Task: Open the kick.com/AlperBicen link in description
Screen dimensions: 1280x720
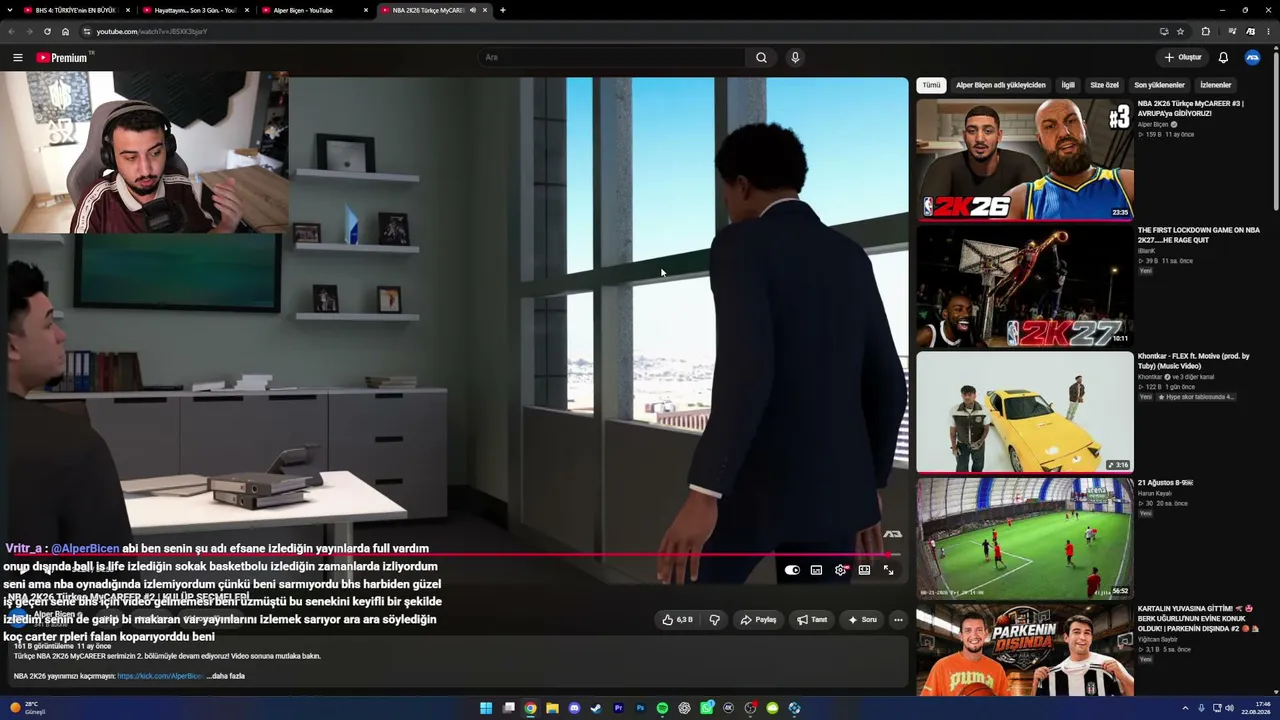Action: point(159,676)
